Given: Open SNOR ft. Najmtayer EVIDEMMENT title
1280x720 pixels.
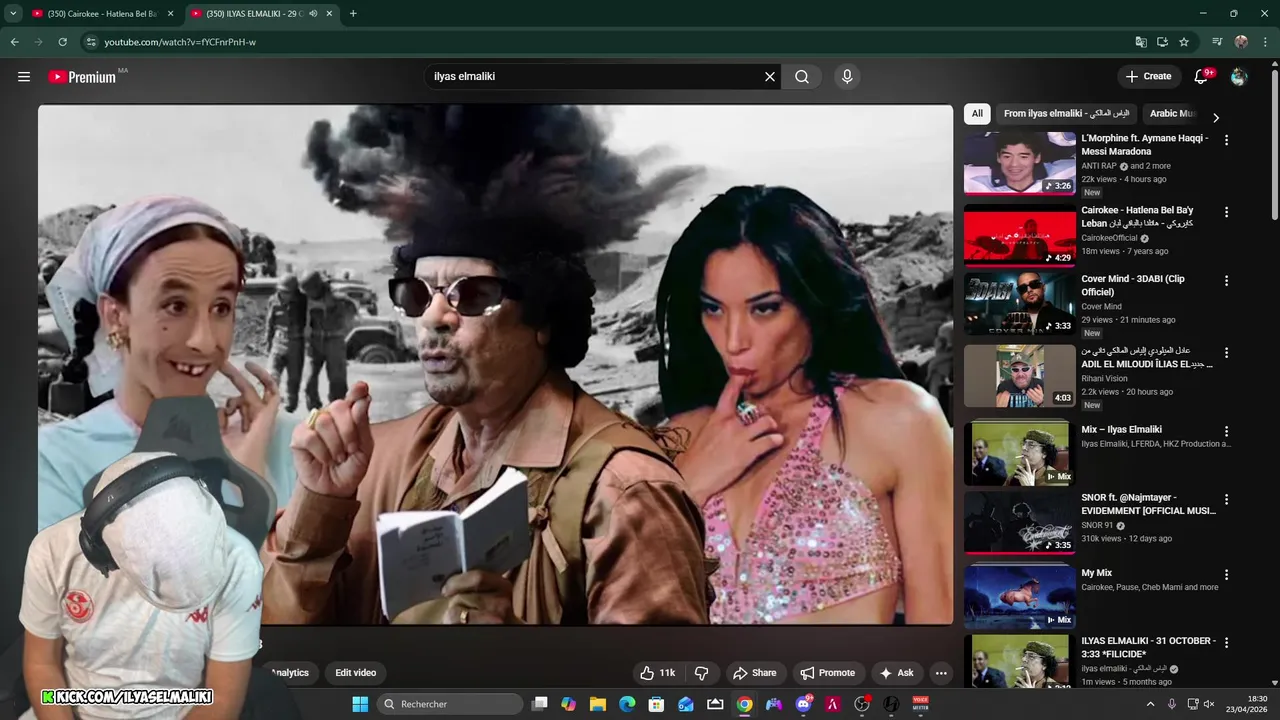Looking at the screenshot, I should [1148, 504].
